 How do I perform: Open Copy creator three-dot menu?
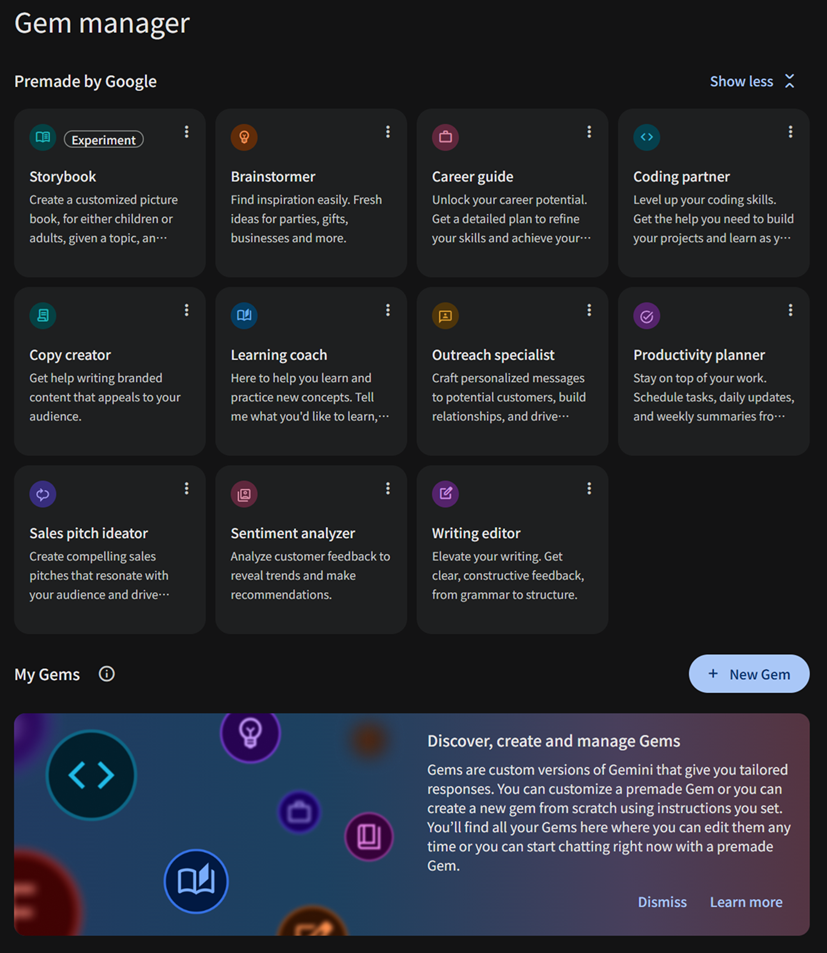click(187, 310)
